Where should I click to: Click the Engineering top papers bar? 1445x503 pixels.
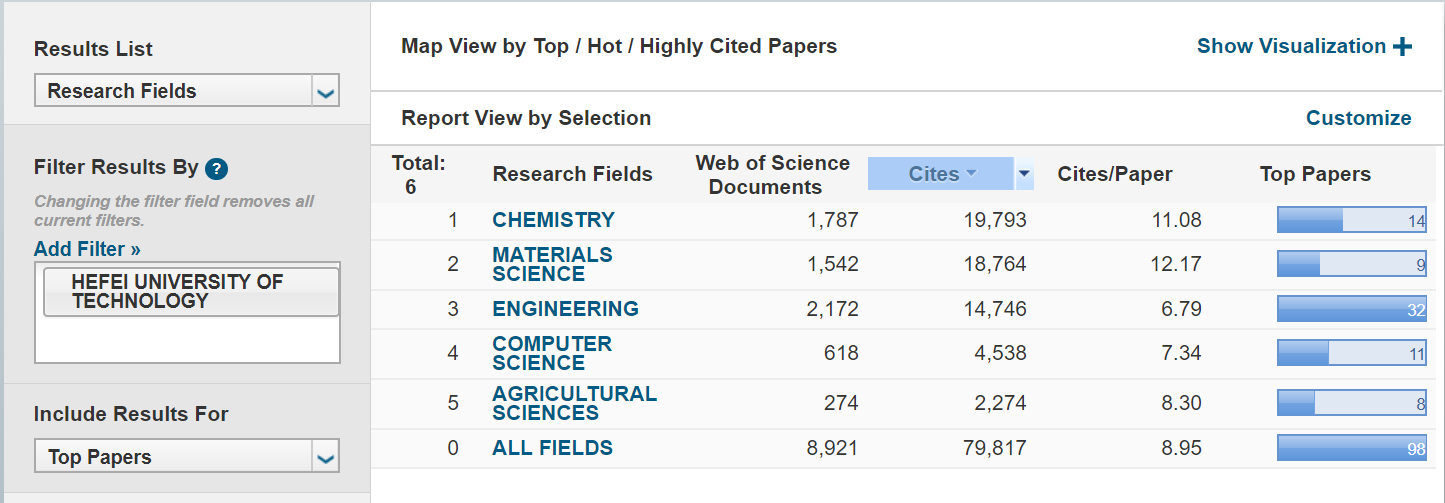tap(1351, 309)
